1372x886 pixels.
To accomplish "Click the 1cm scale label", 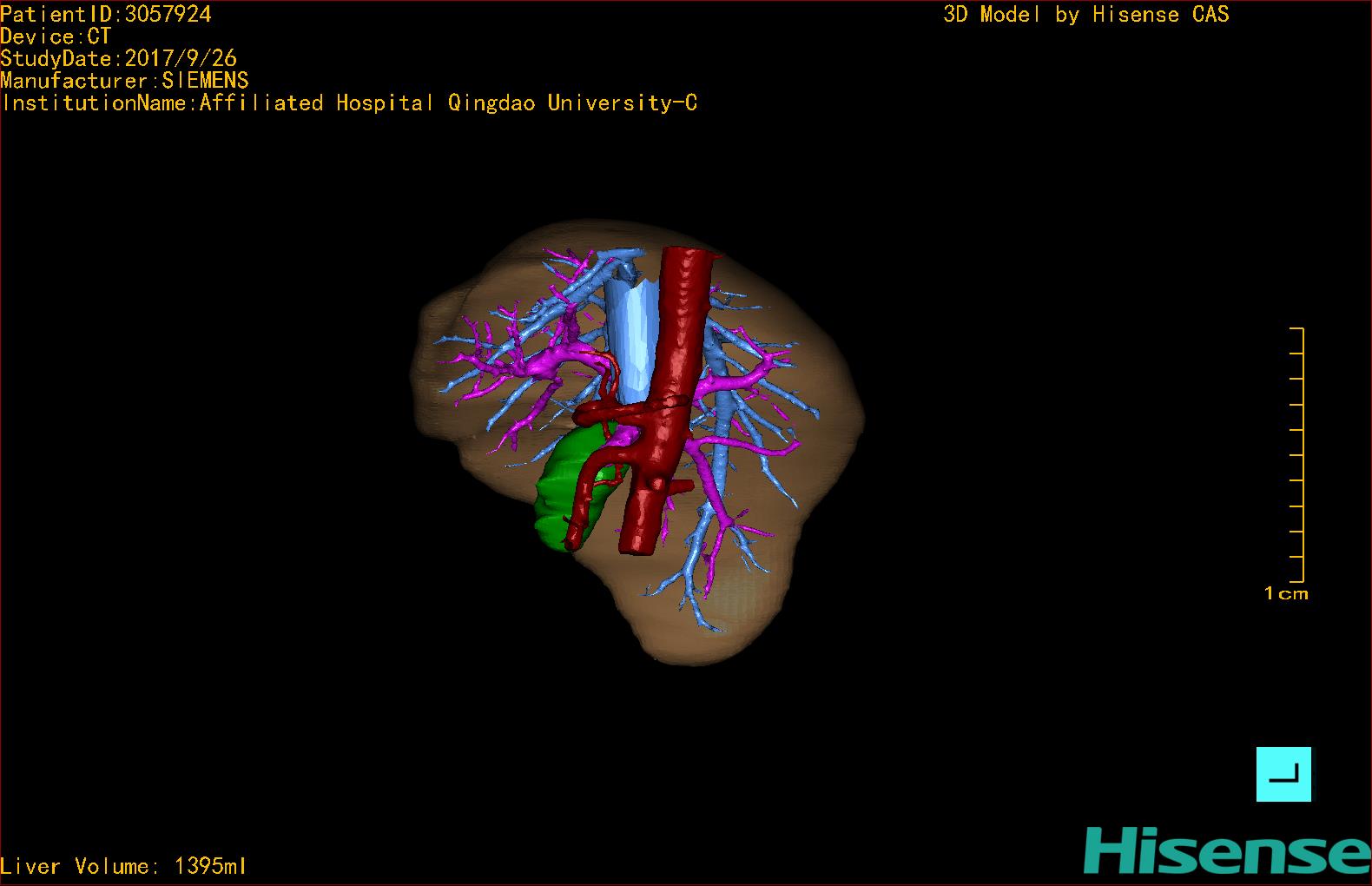I will (x=1286, y=594).
